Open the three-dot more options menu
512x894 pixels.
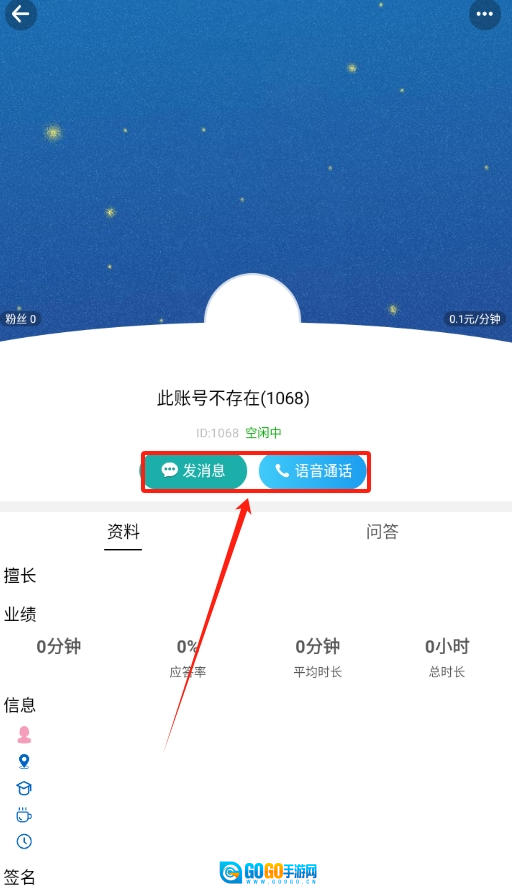pos(485,14)
